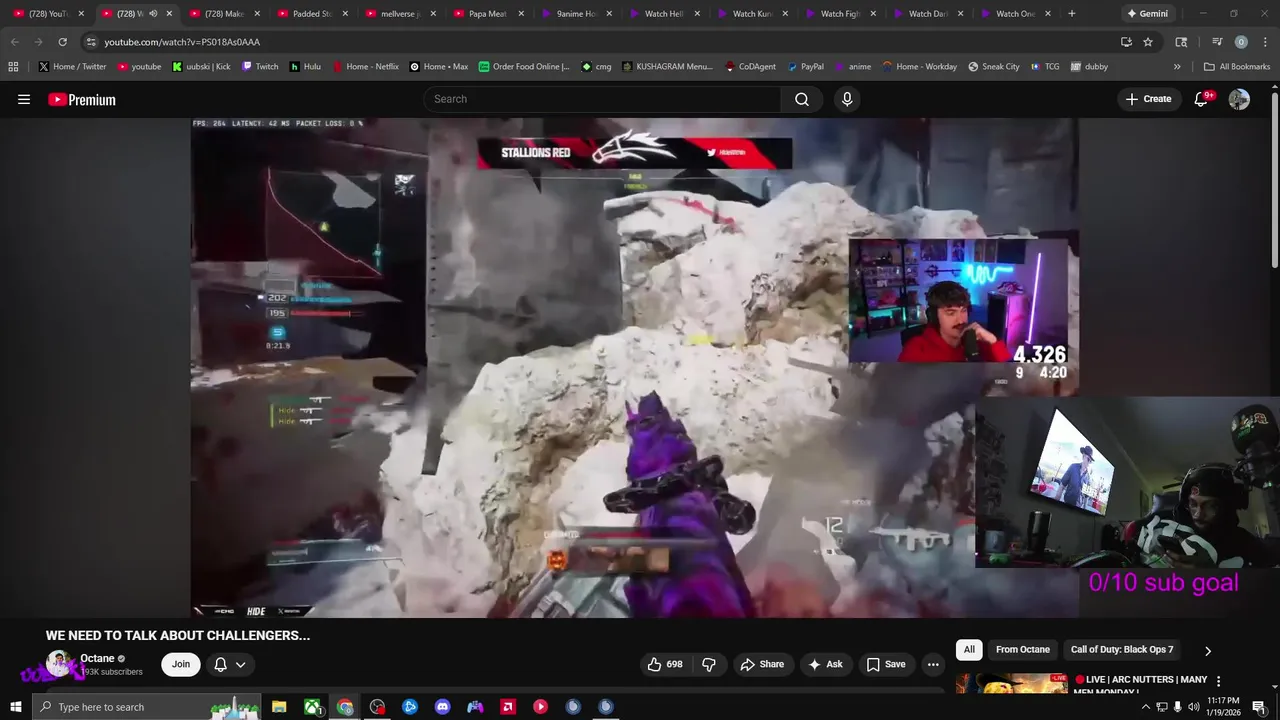Switch to the Watch Hell tab
1280x720 pixels.
coord(665,14)
